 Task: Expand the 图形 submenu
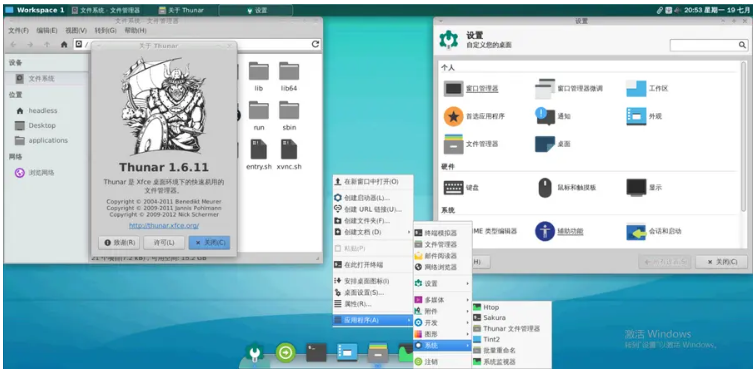[442, 334]
